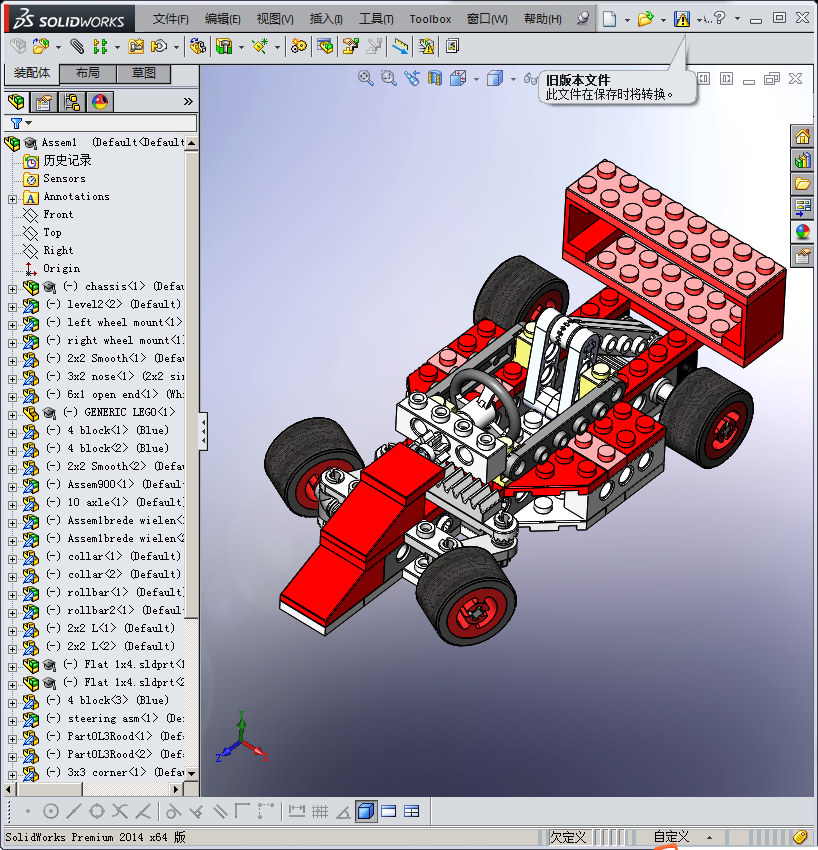Switch to the 草图 tab
Image resolution: width=818 pixels, height=850 pixels.
tap(144, 73)
